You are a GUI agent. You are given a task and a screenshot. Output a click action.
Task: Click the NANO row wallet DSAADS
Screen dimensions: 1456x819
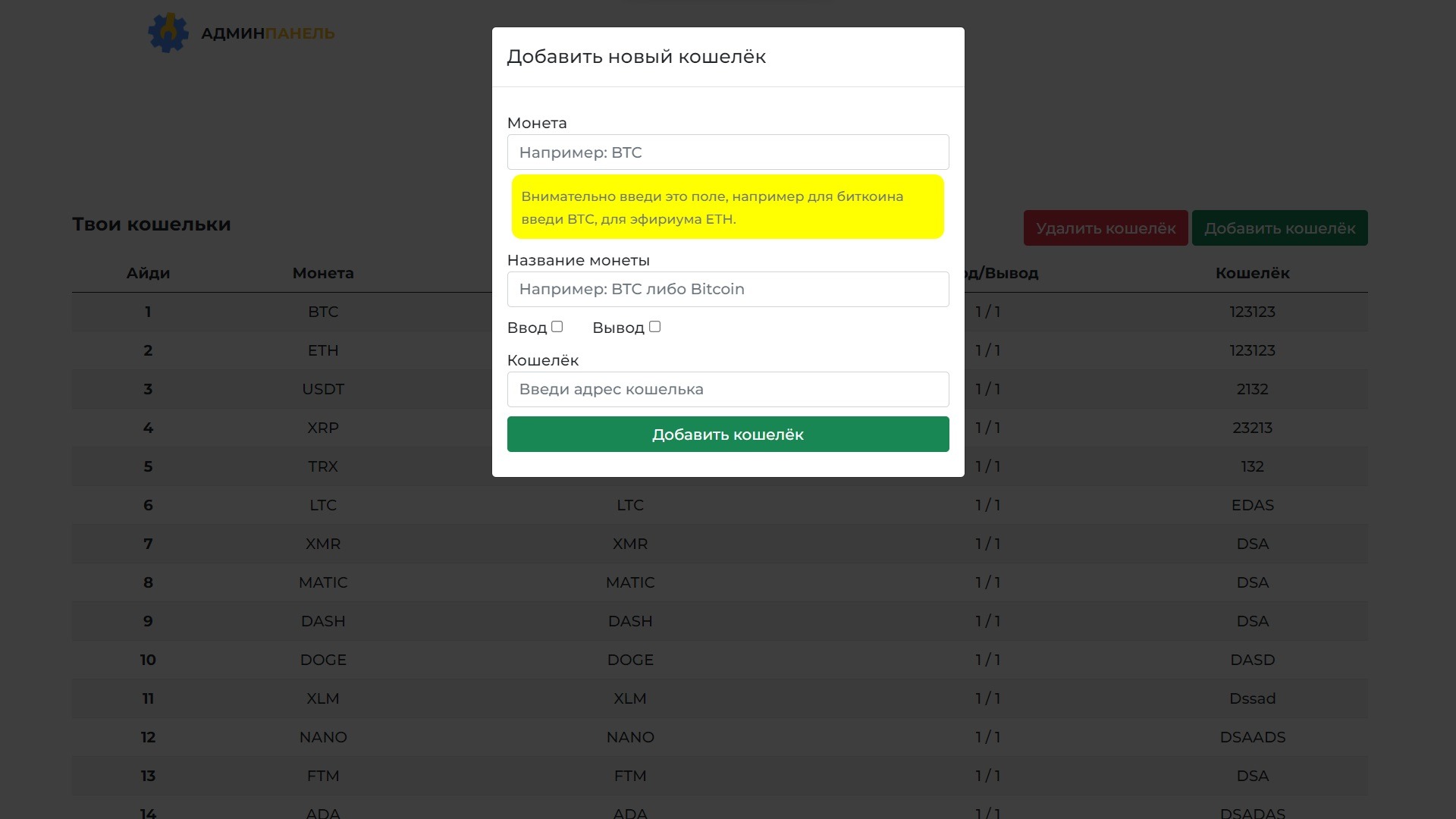point(1252,737)
